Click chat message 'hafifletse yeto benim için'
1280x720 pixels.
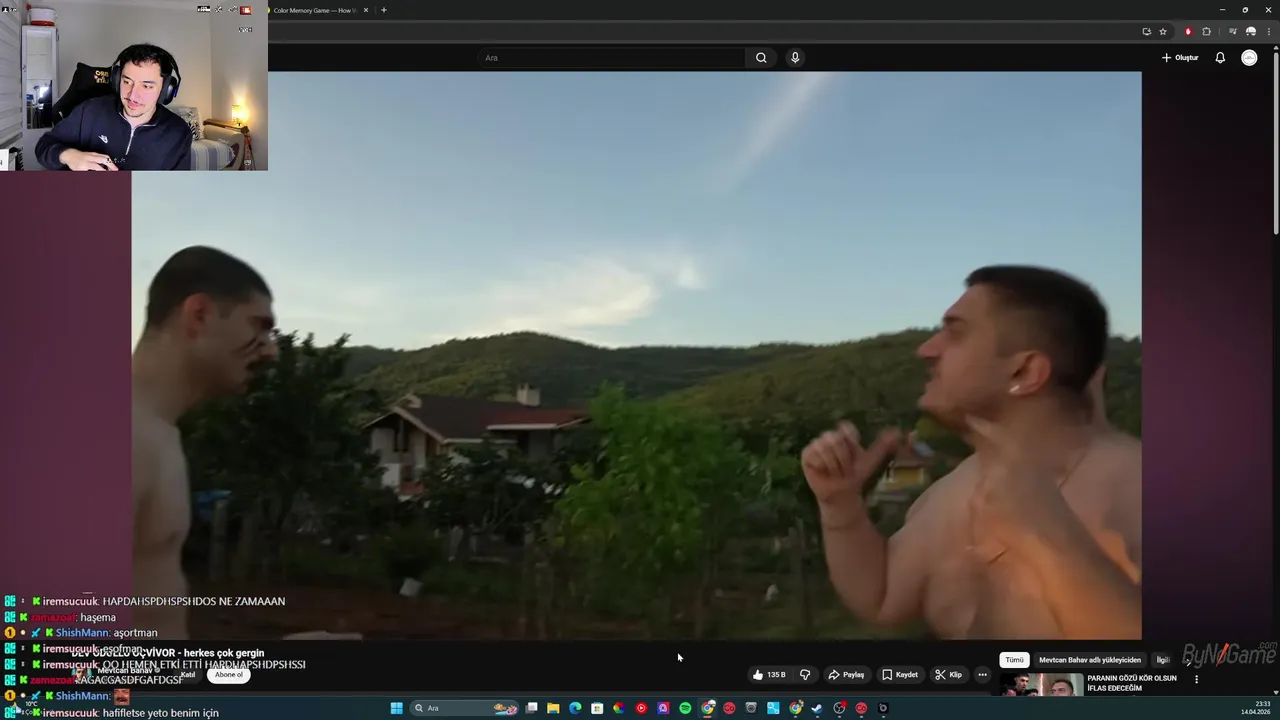click(x=161, y=713)
